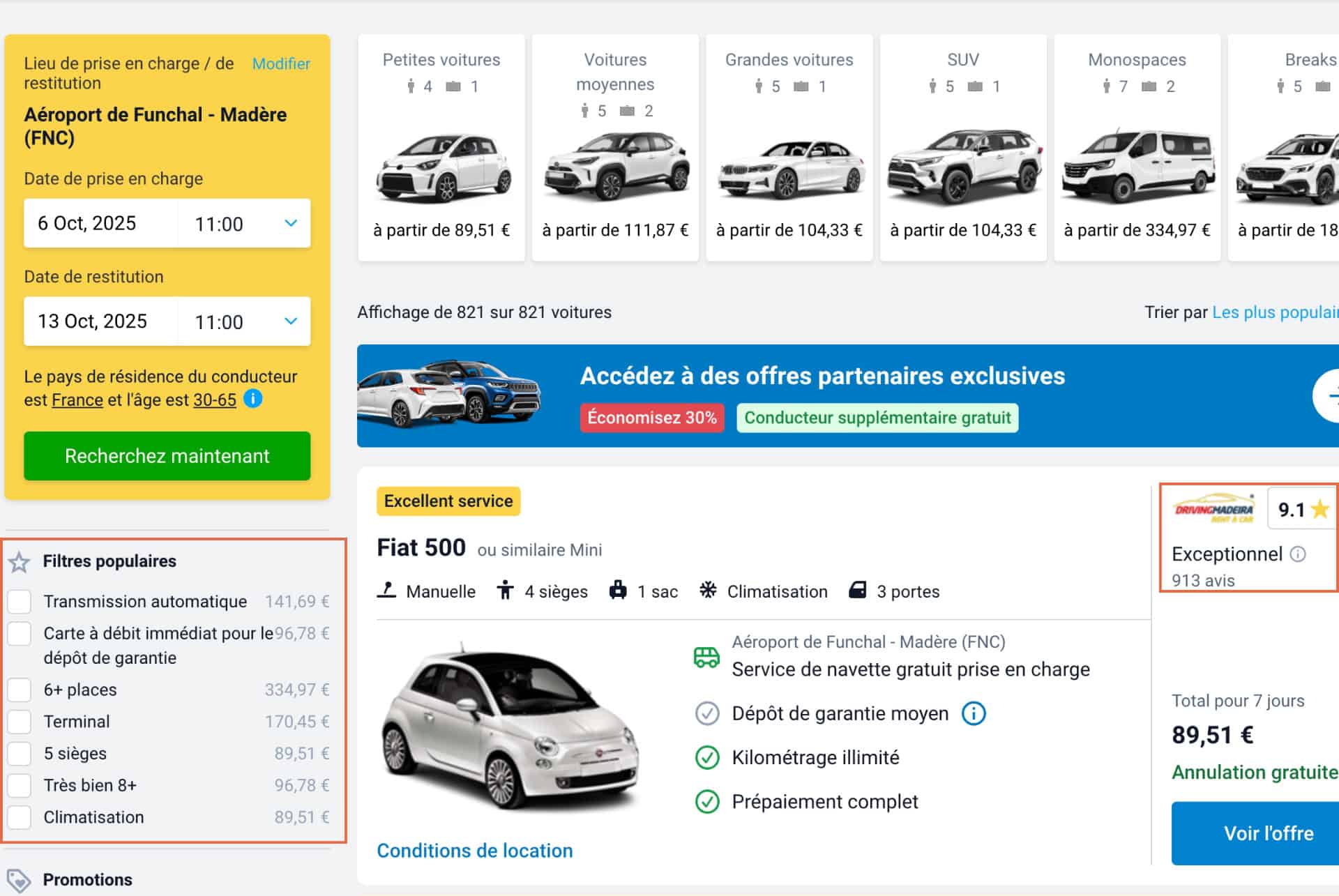
Task: Click the Kilométrage illimité checkmark icon
Action: 707,757
